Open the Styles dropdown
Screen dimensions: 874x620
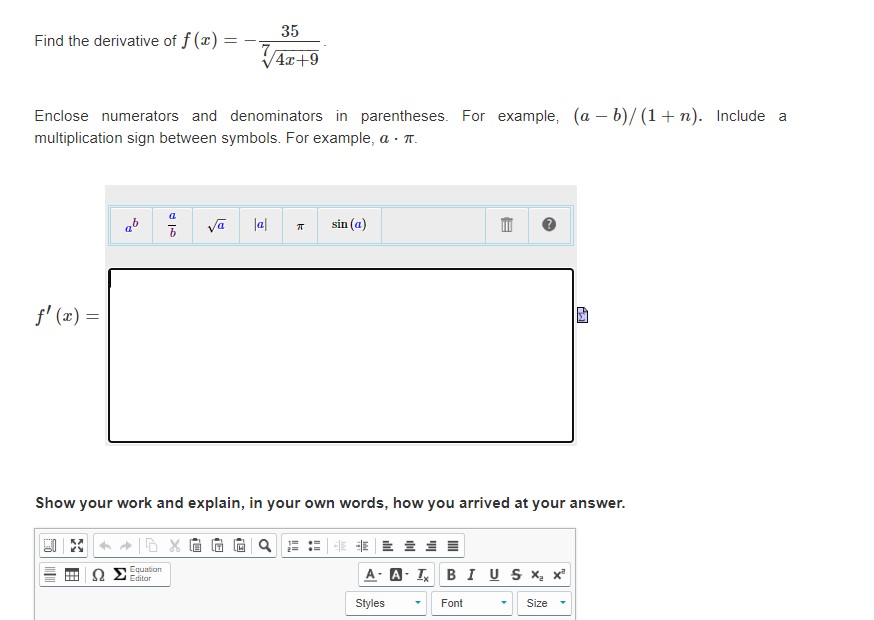386,602
